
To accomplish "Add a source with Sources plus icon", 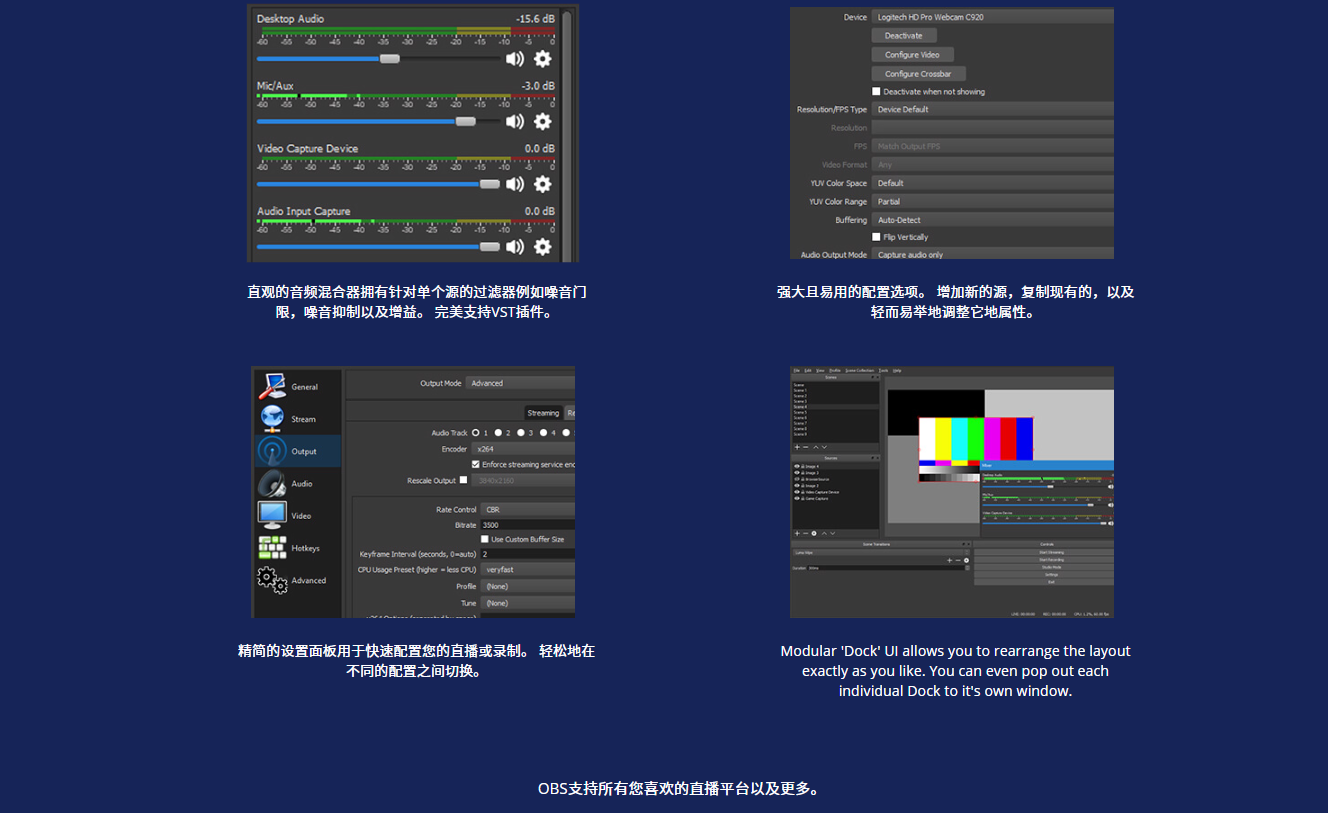I will coord(797,533).
